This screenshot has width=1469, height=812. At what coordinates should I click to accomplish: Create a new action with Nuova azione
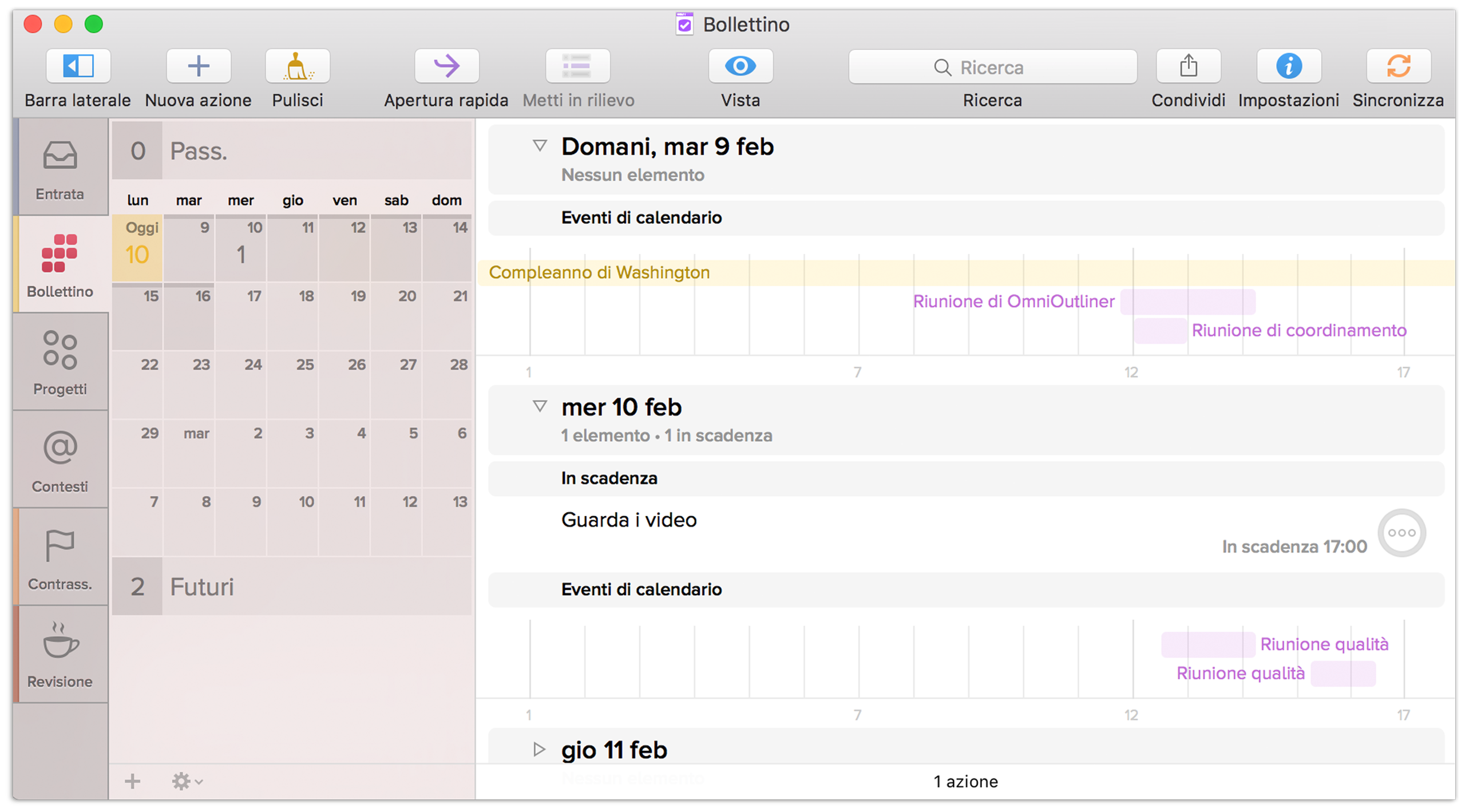(197, 66)
